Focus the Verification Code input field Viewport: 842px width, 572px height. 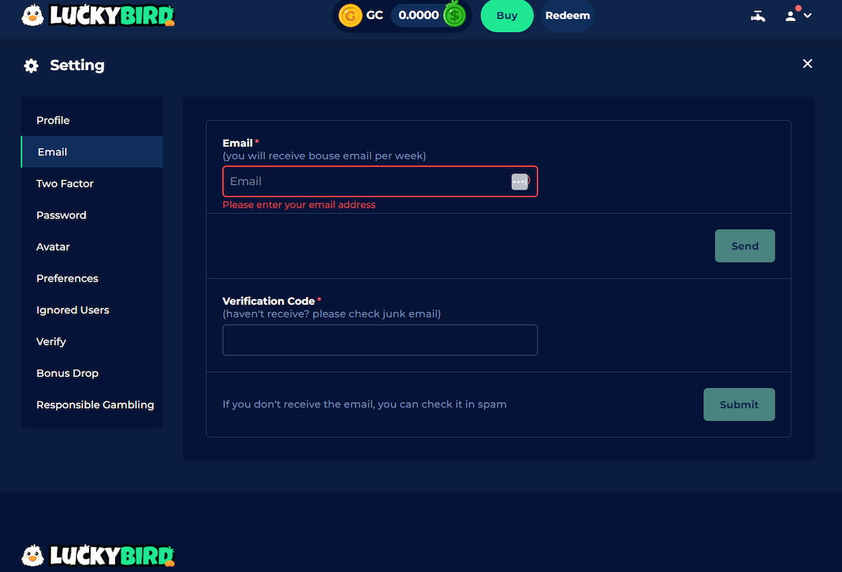380,340
